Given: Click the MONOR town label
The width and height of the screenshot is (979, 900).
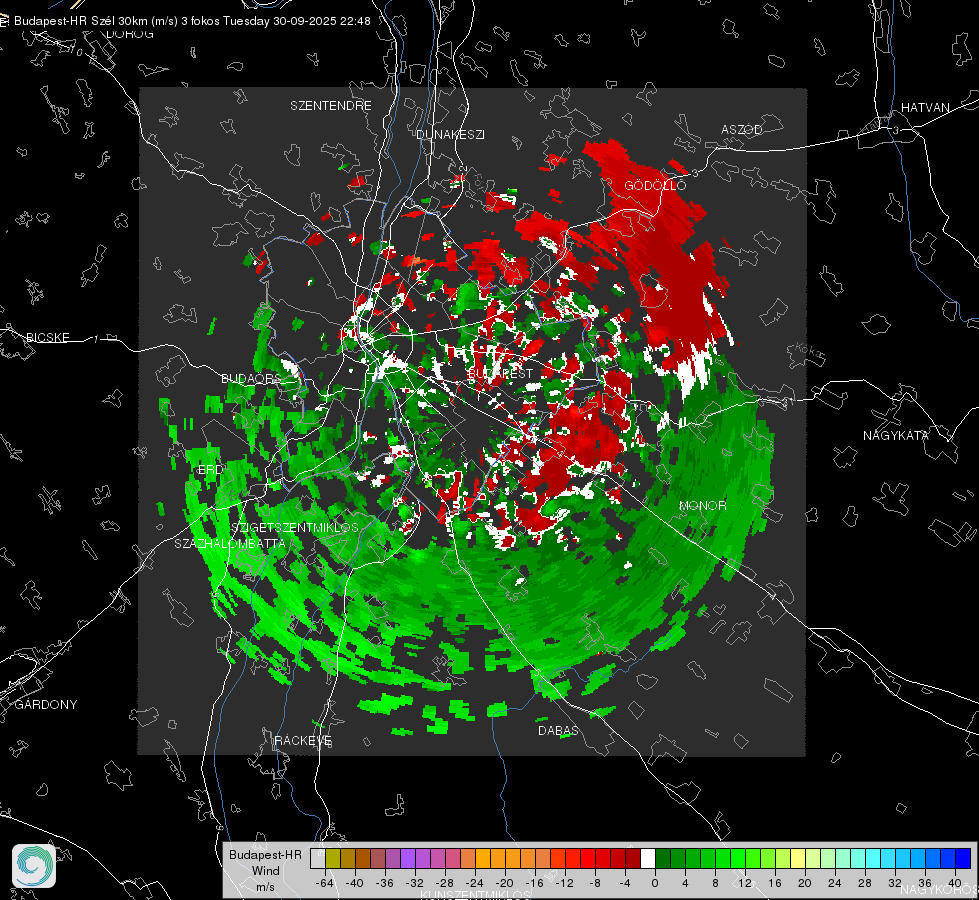Looking at the screenshot, I should click(702, 505).
